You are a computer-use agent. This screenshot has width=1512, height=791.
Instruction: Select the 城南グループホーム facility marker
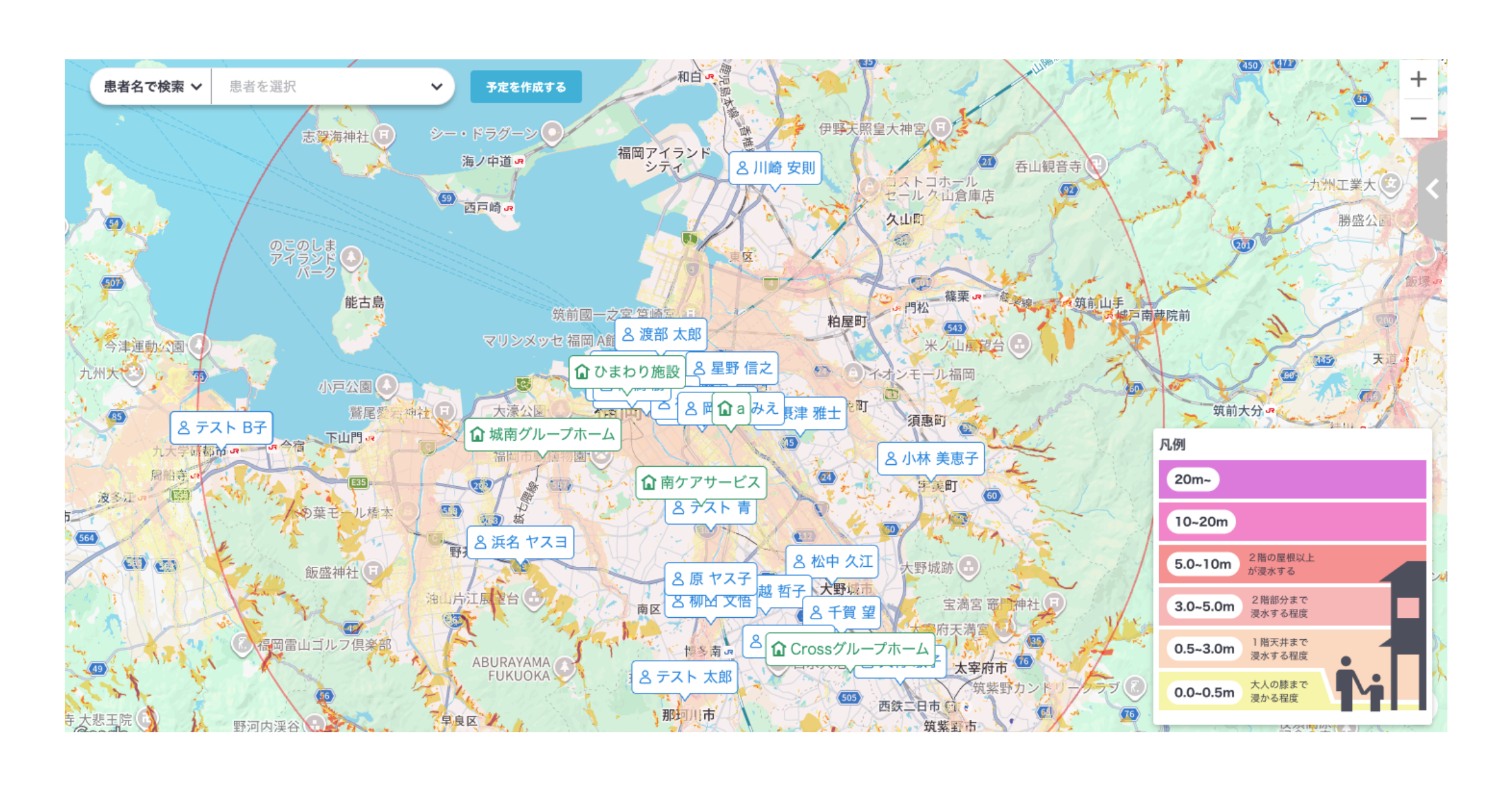click(x=542, y=435)
